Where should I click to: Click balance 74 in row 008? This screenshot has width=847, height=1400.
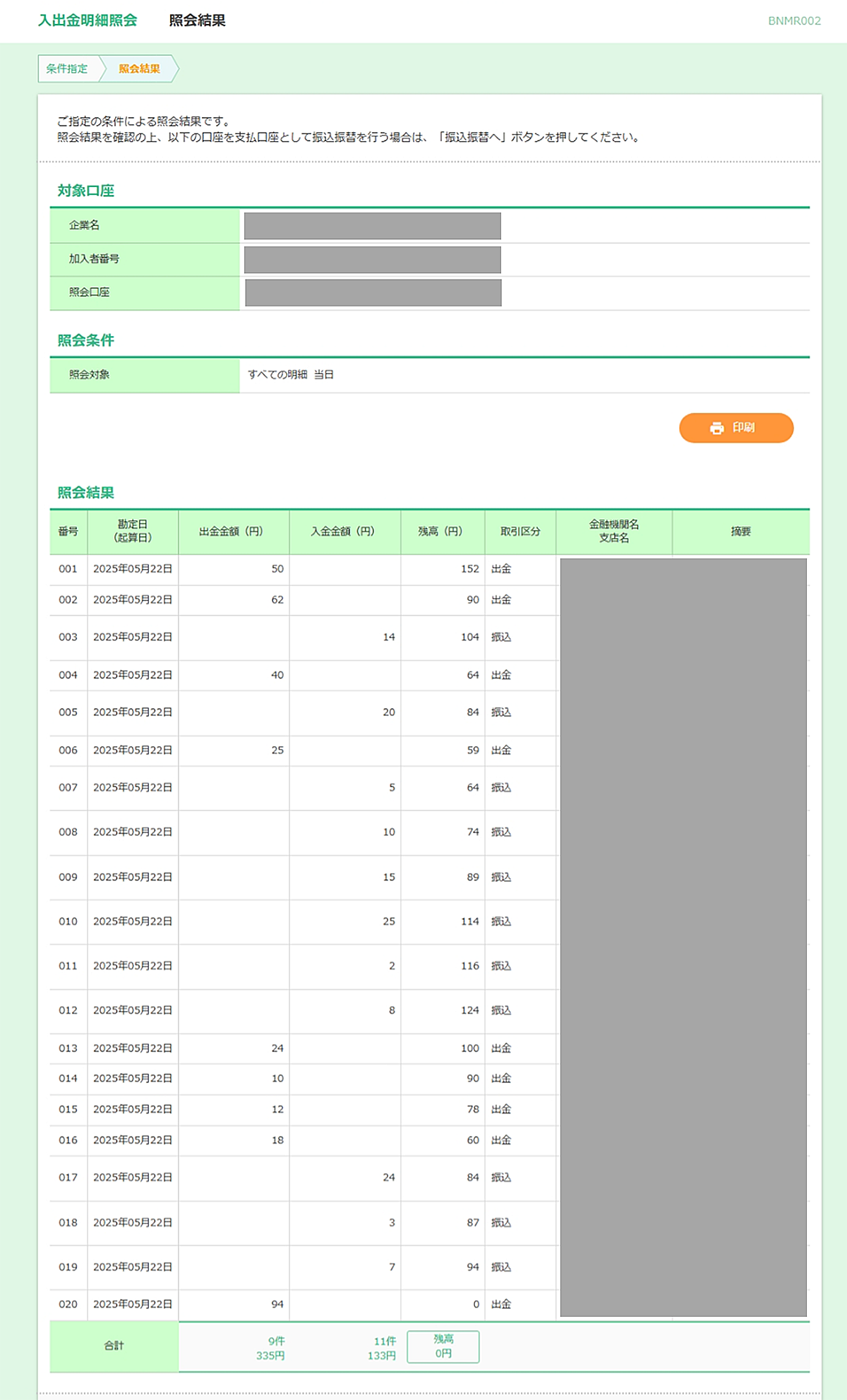[473, 832]
